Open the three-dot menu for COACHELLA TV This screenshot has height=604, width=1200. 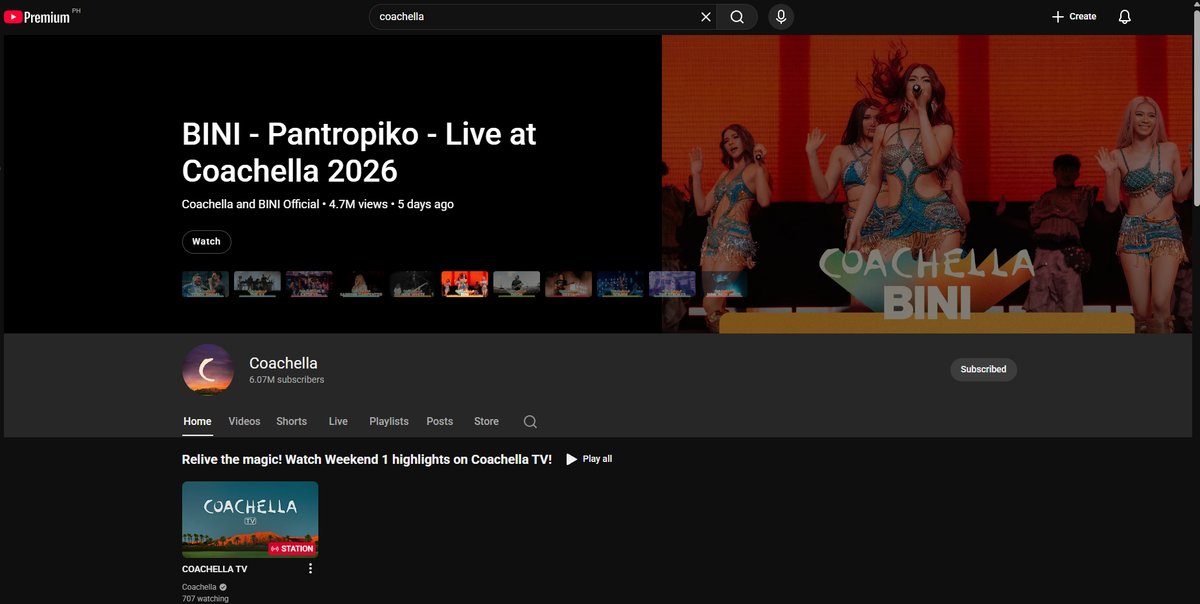pyautogui.click(x=310, y=569)
